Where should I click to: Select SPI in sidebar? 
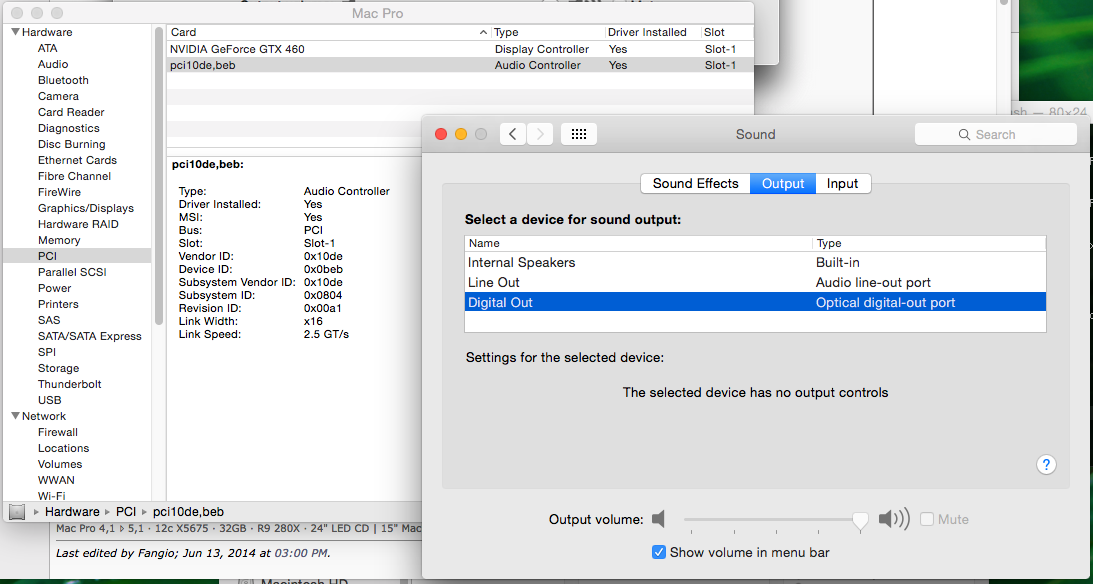47,353
